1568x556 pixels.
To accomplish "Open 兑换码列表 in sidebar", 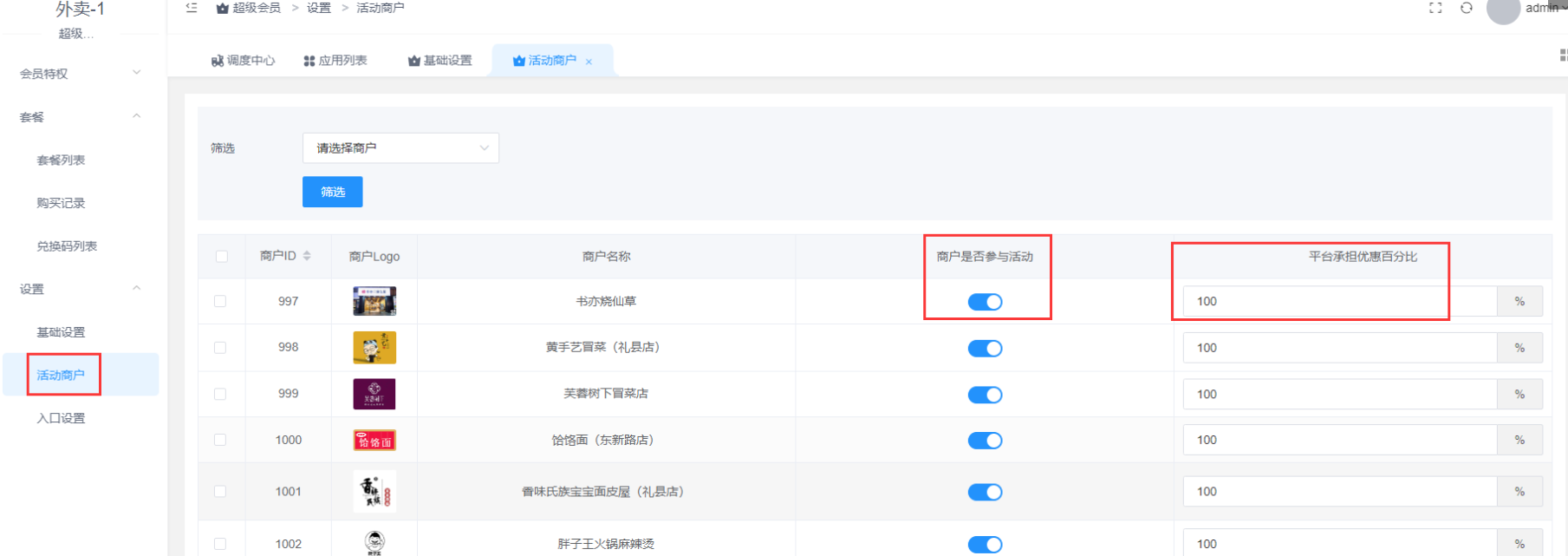I will (x=67, y=246).
